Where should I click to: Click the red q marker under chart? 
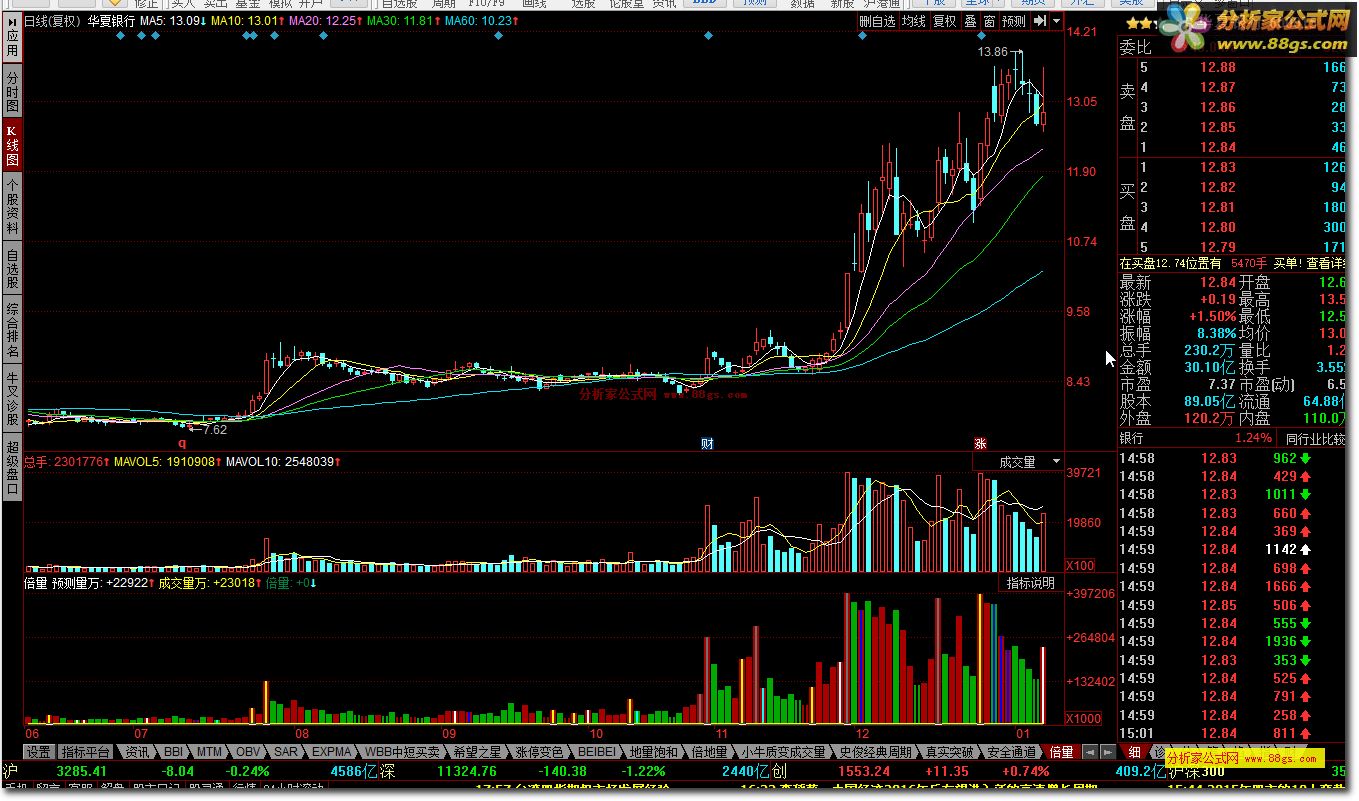(182, 441)
